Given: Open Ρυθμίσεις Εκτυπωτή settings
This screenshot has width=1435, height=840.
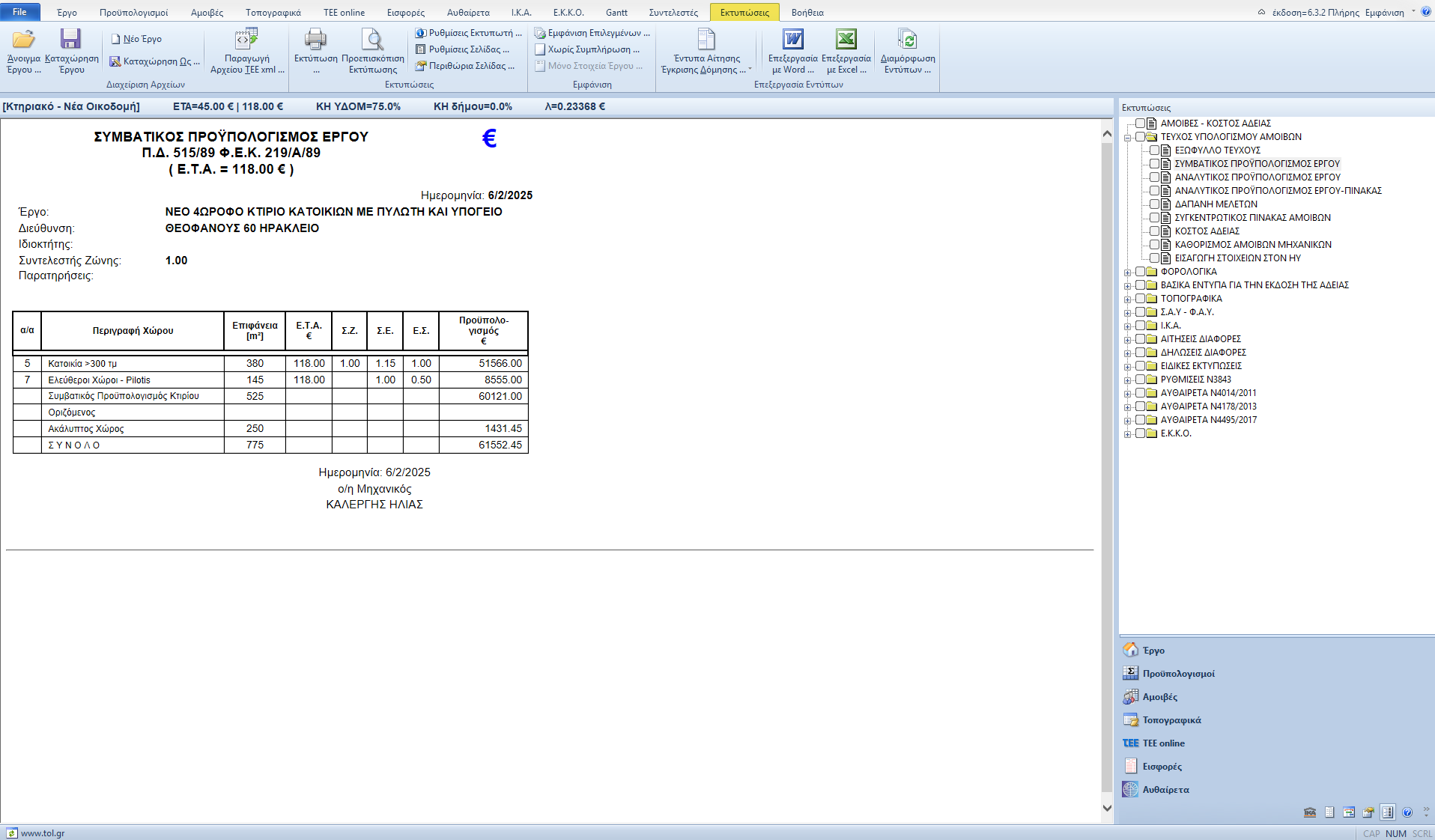Looking at the screenshot, I should tap(469, 33).
